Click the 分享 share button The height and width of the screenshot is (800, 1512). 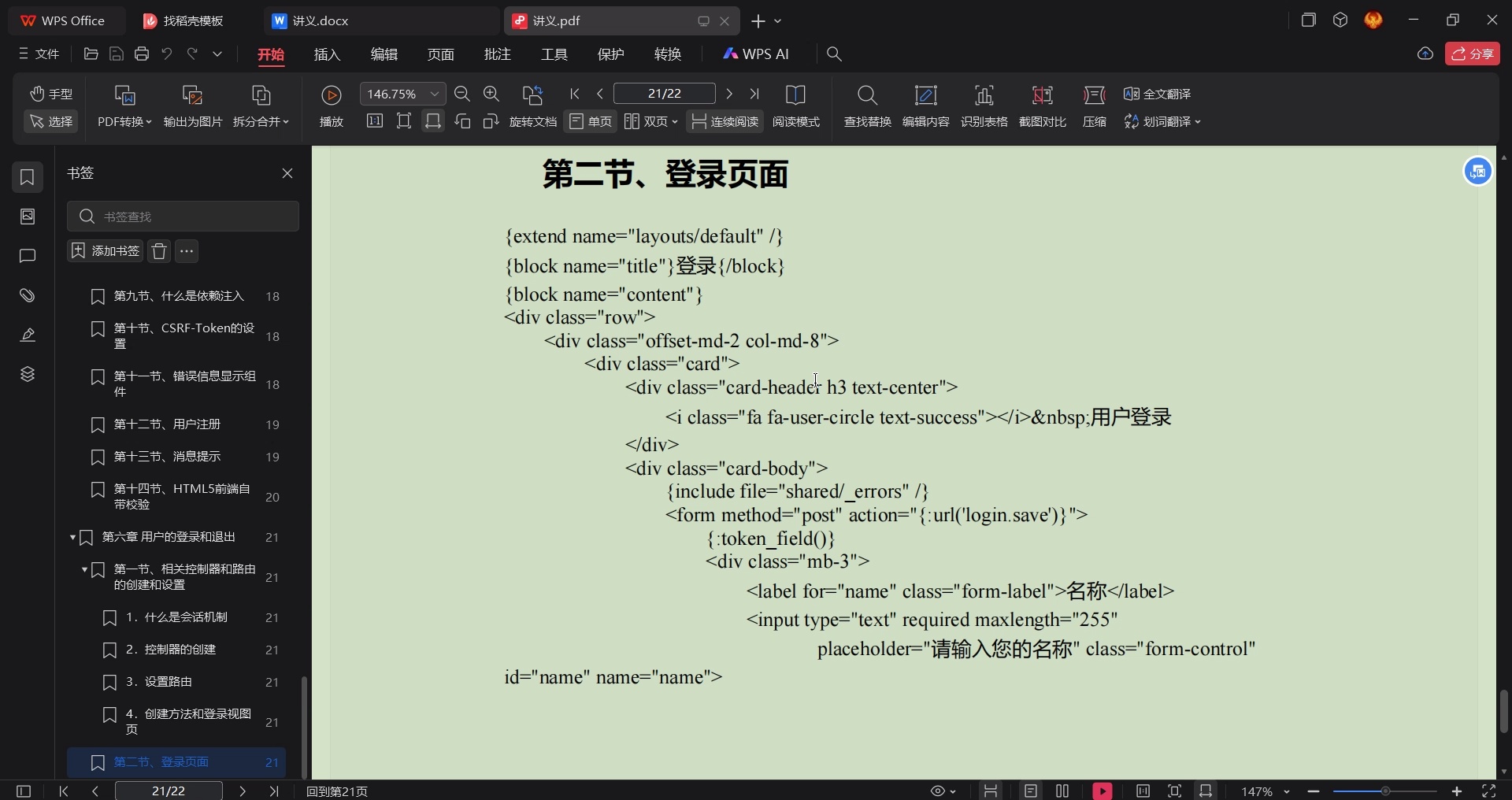coord(1474,54)
